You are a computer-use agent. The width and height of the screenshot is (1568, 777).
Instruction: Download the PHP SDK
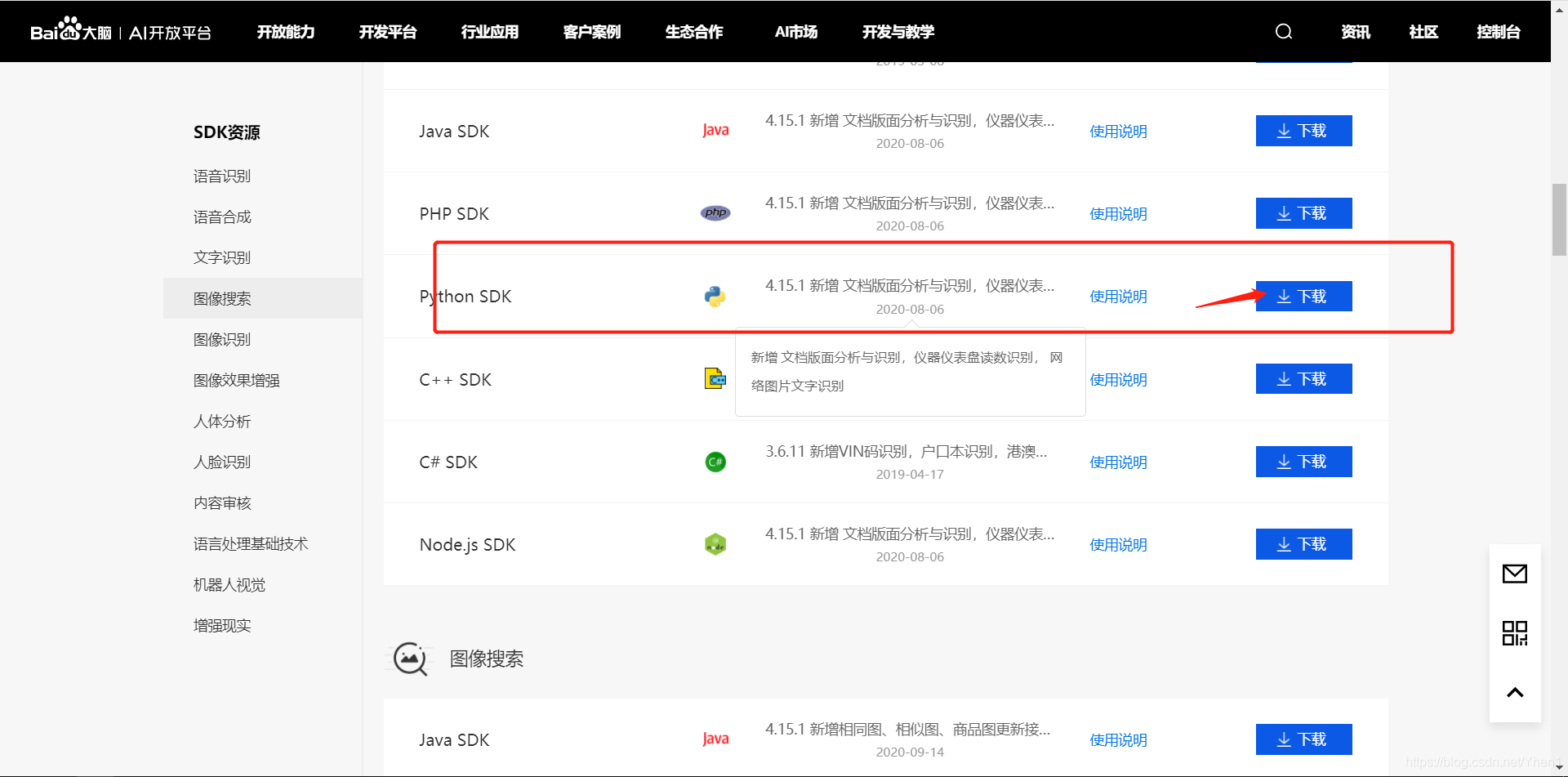click(1304, 213)
